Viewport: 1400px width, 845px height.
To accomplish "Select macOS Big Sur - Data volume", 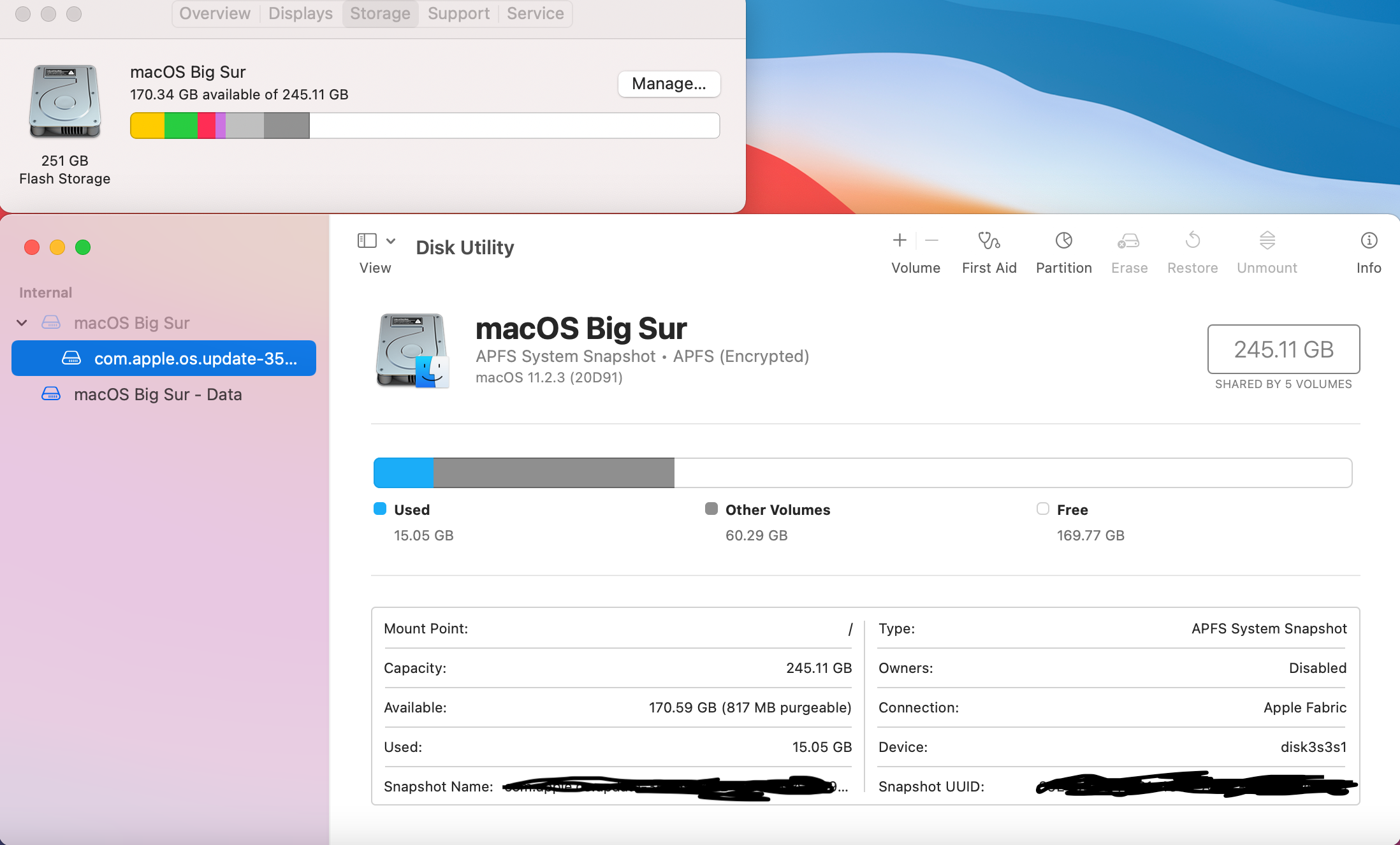I will (x=157, y=394).
